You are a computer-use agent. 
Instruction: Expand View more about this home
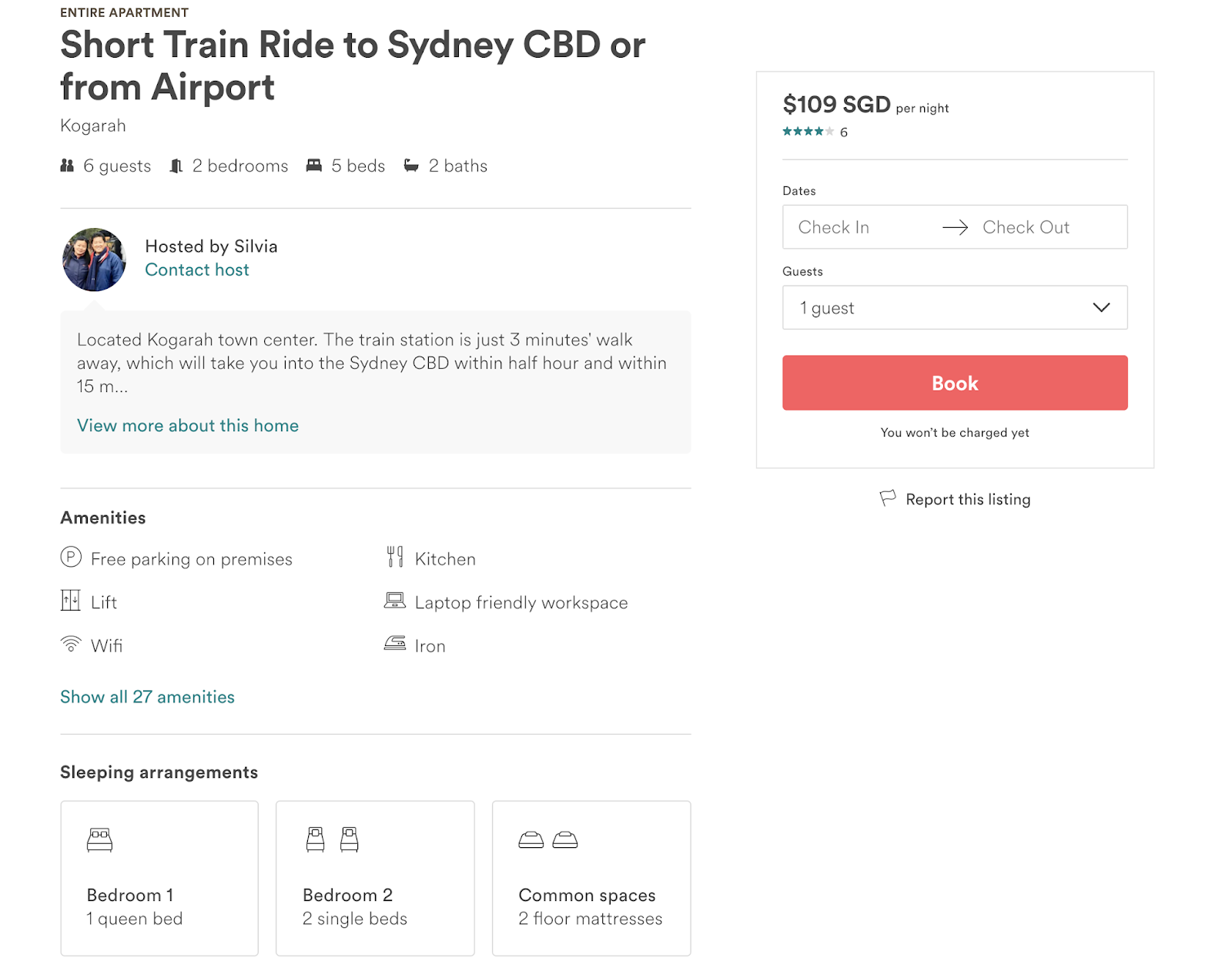[x=188, y=426]
